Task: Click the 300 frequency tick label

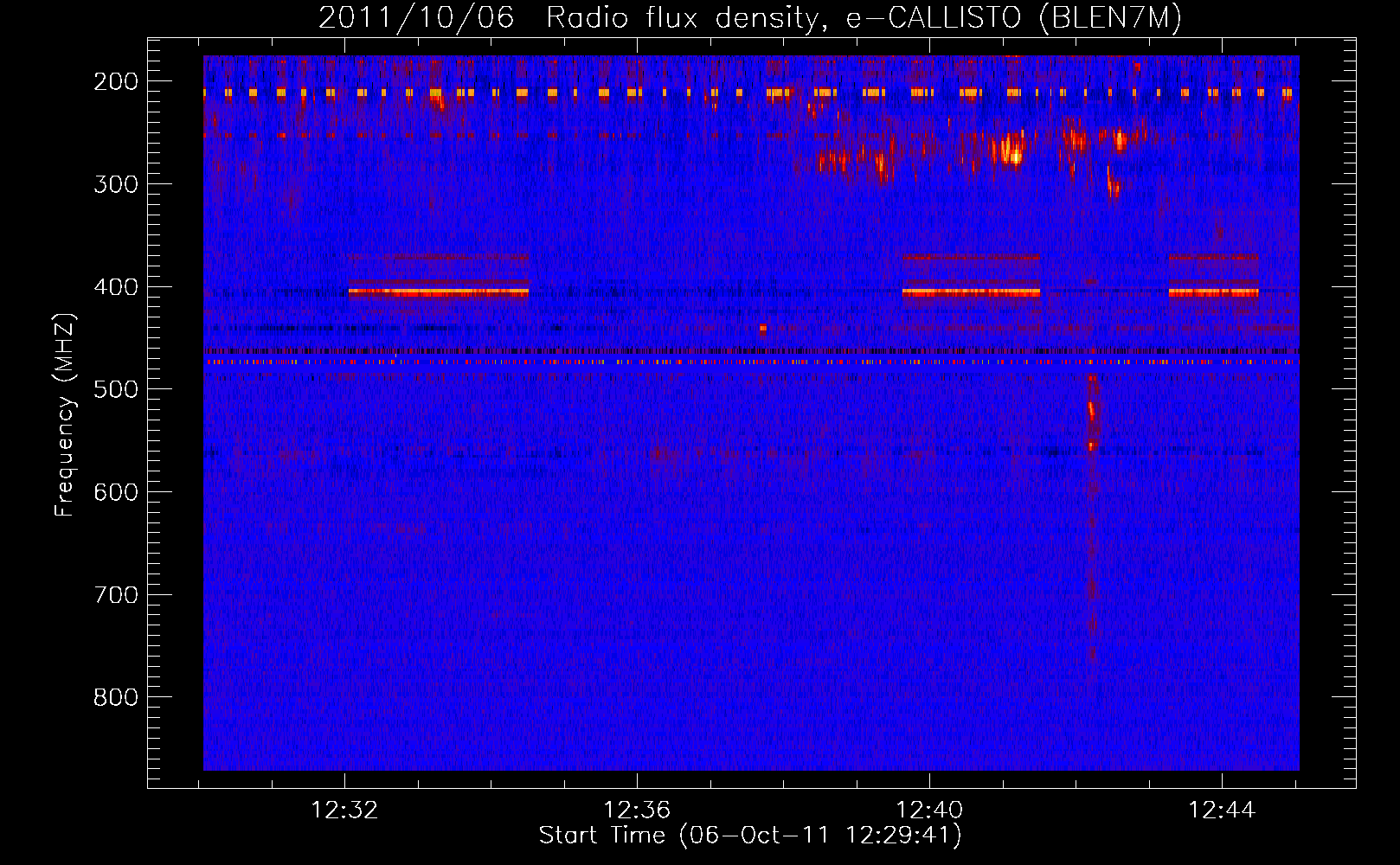Action: point(116,184)
